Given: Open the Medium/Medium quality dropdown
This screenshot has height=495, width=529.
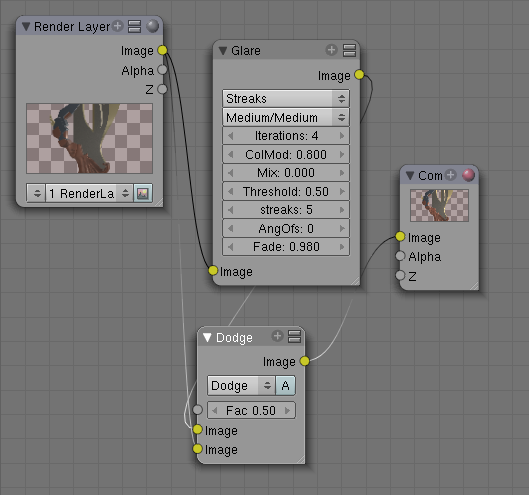Looking at the screenshot, I should 286,117.
